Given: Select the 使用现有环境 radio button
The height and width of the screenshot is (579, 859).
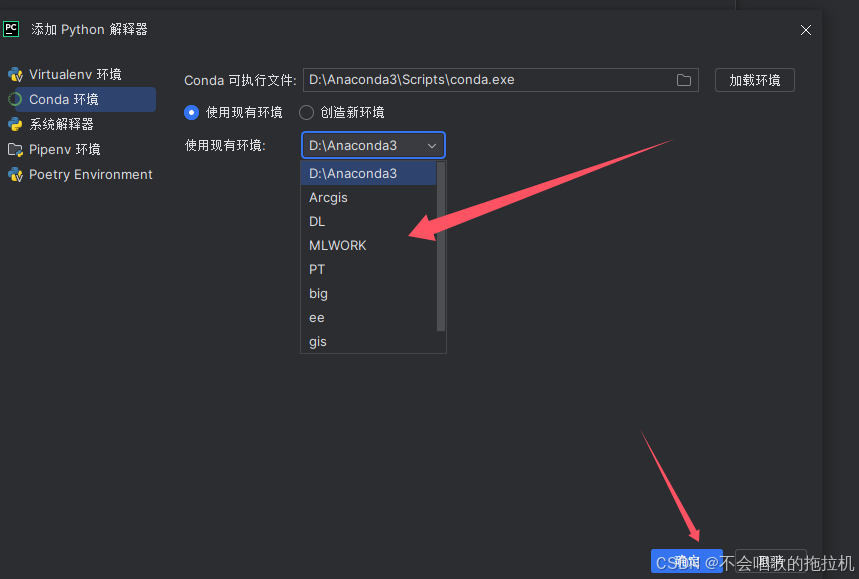Looking at the screenshot, I should (x=191, y=112).
